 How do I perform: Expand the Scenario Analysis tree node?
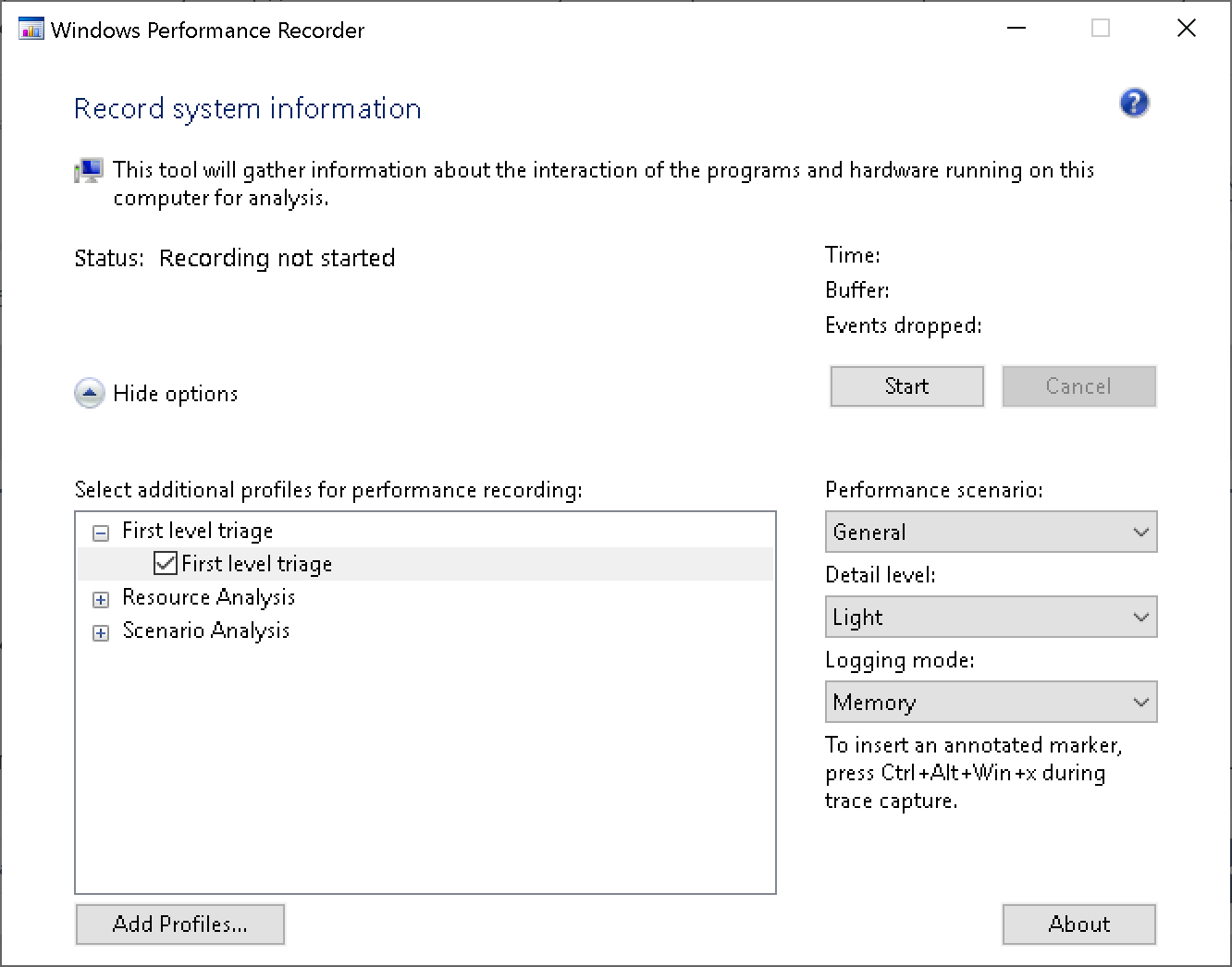101,633
